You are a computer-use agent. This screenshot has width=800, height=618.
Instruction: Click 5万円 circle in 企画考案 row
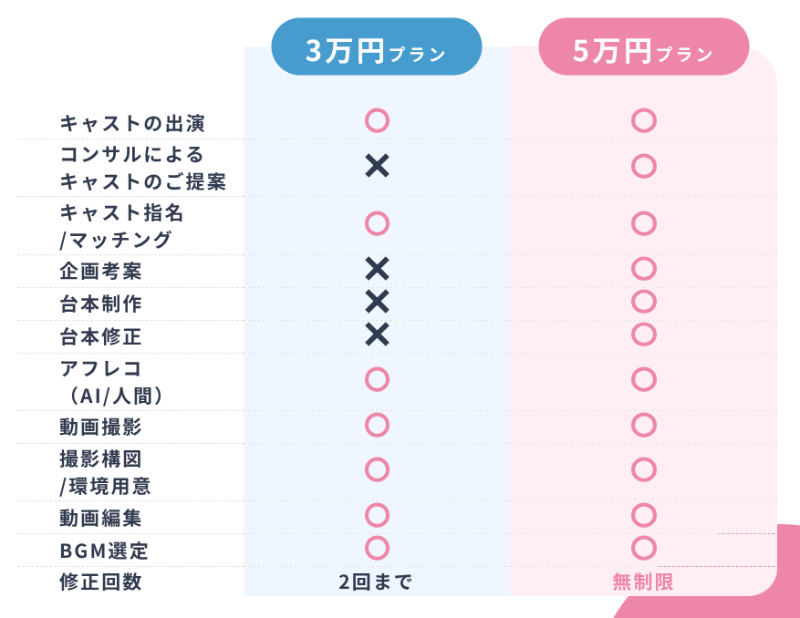point(643,268)
